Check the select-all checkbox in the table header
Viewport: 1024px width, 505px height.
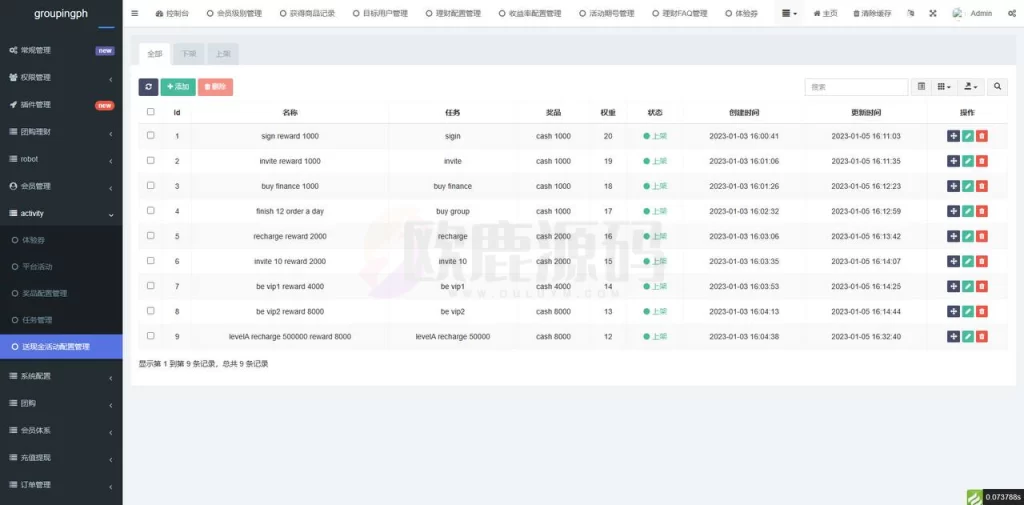tap(151, 112)
